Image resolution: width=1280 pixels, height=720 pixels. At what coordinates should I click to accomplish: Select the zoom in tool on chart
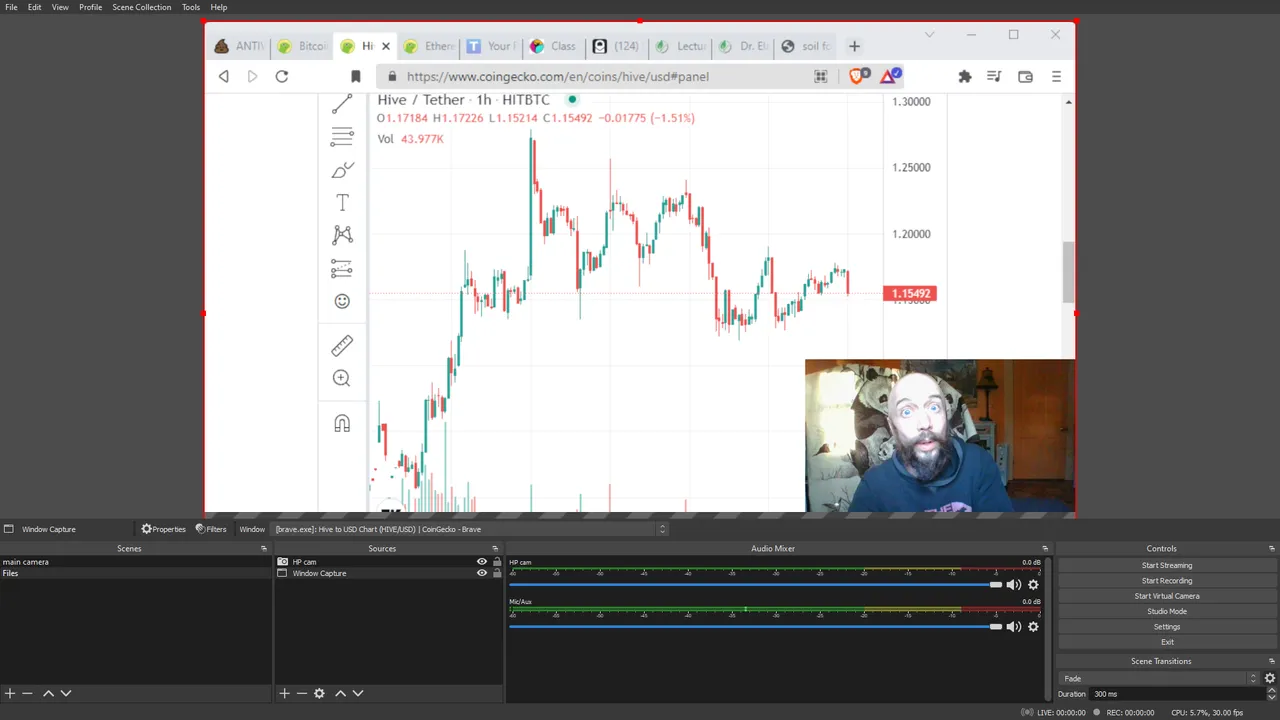pyautogui.click(x=342, y=378)
